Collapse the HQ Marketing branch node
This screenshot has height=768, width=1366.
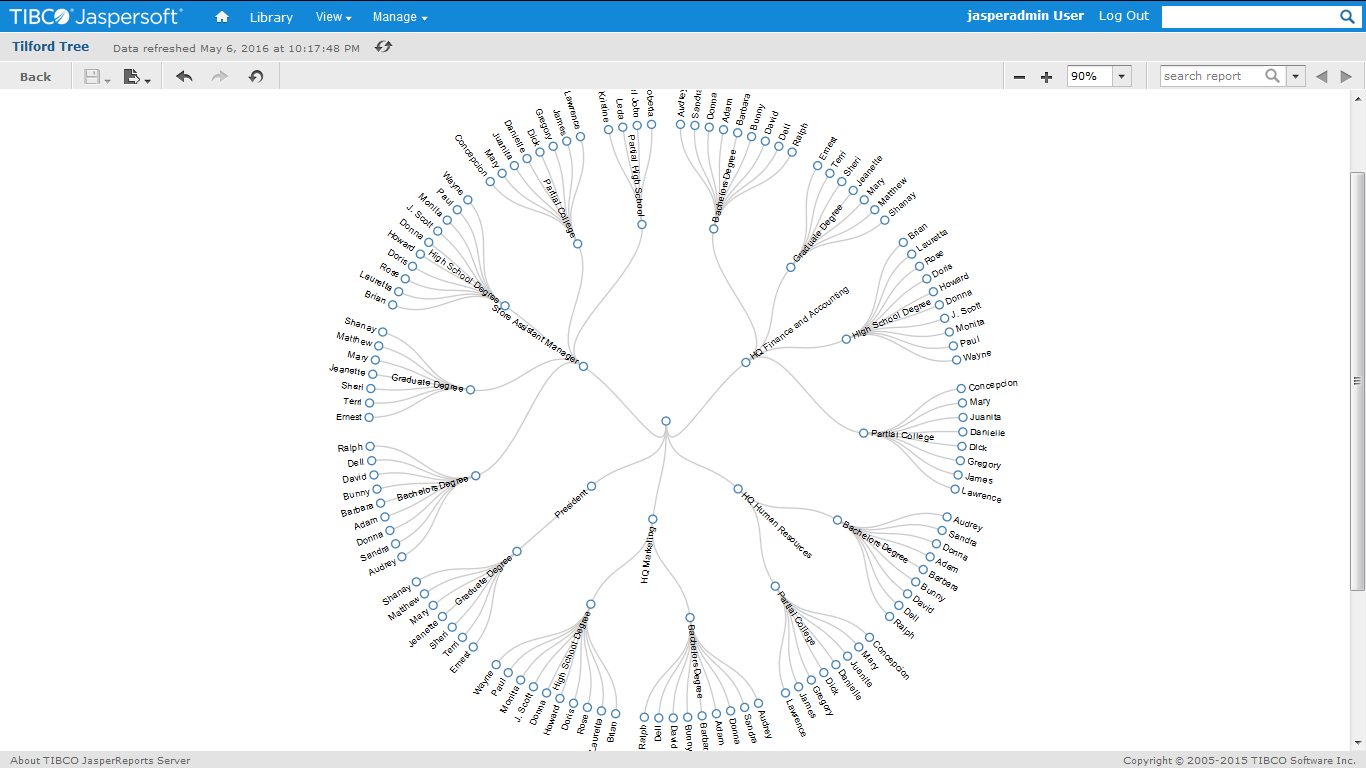(653, 519)
